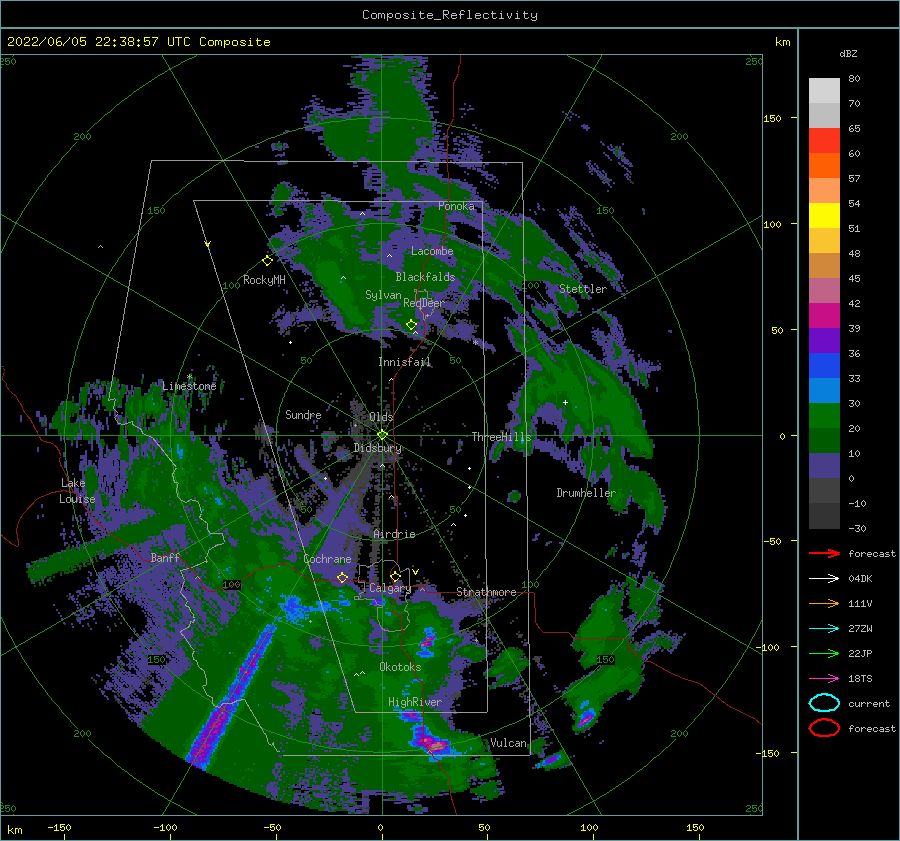Click the 33 dBZ blue color swatch

click(824, 365)
